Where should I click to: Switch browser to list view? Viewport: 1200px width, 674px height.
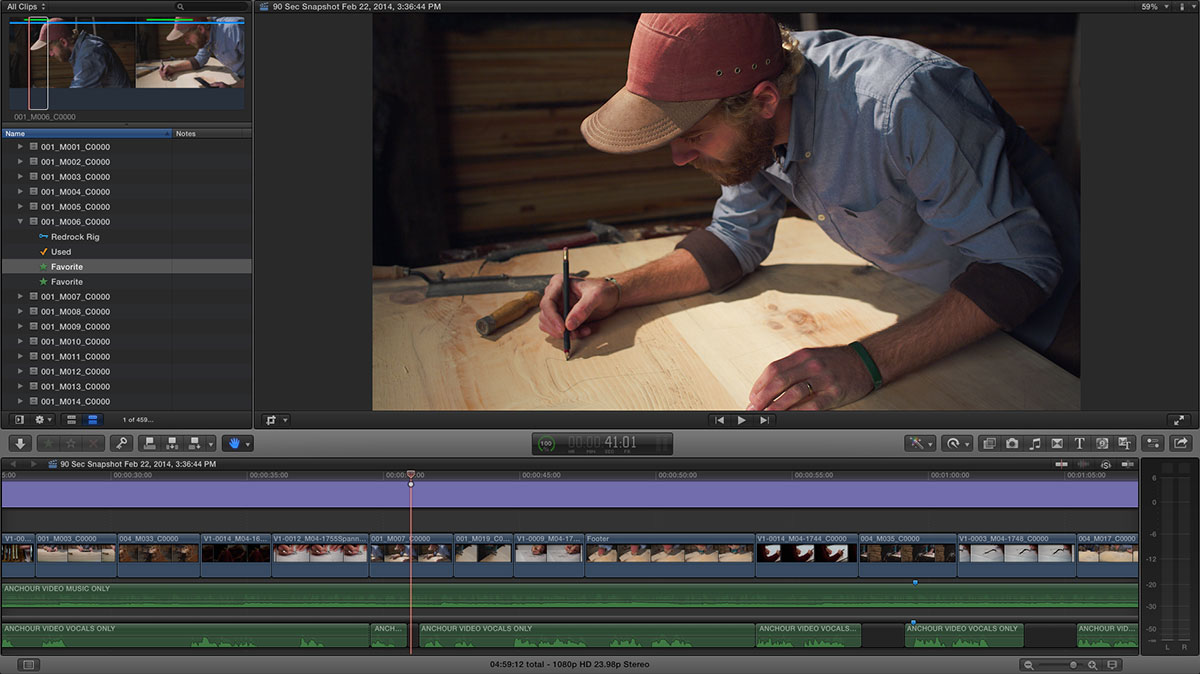[92, 420]
